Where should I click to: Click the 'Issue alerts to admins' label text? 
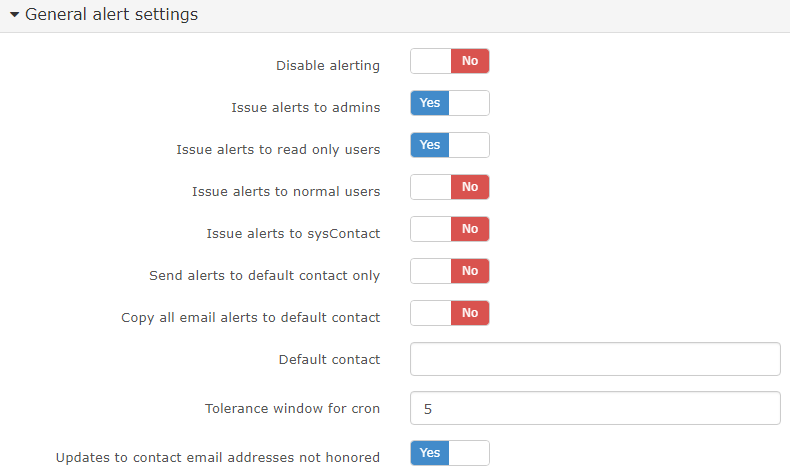[x=305, y=108]
